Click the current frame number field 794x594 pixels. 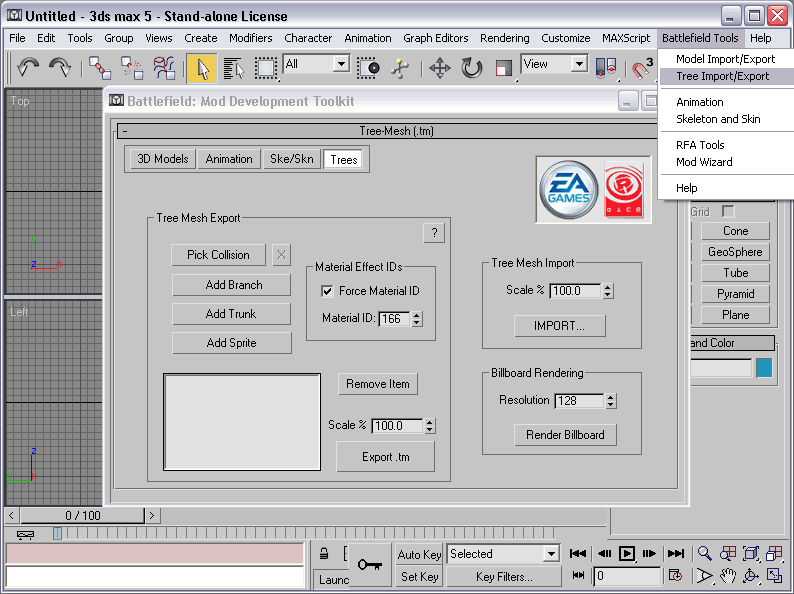point(627,576)
